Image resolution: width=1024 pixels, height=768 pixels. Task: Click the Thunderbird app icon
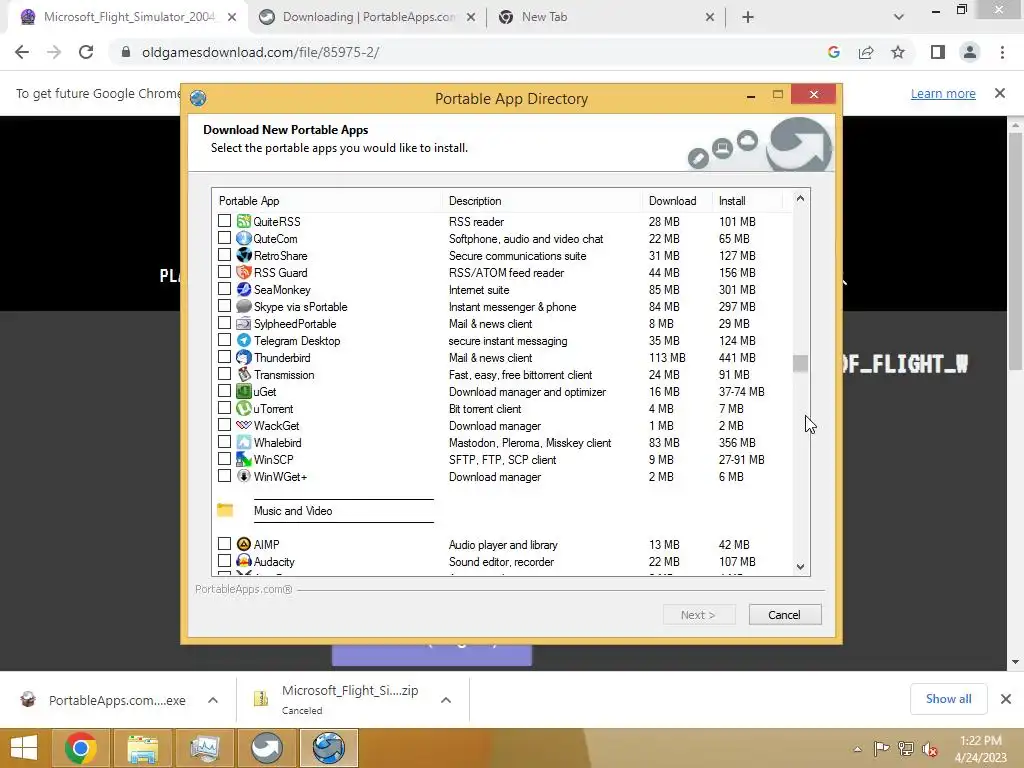244,357
